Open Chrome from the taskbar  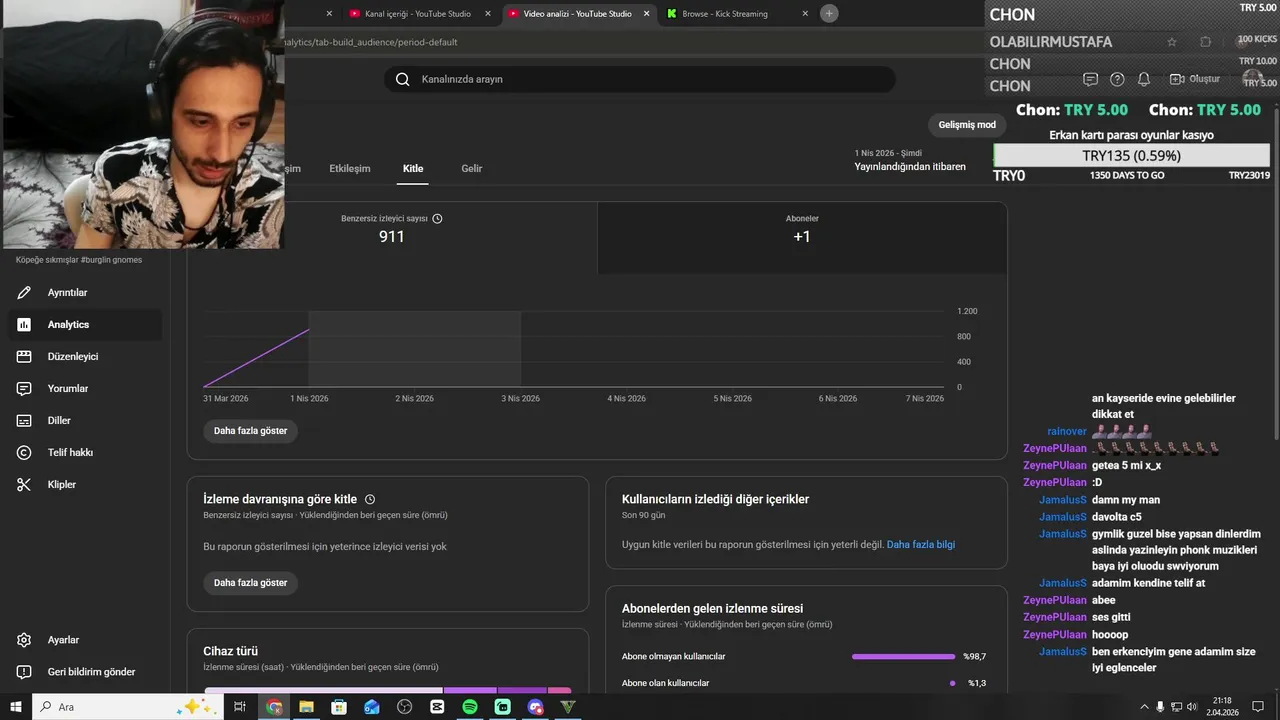(274, 707)
